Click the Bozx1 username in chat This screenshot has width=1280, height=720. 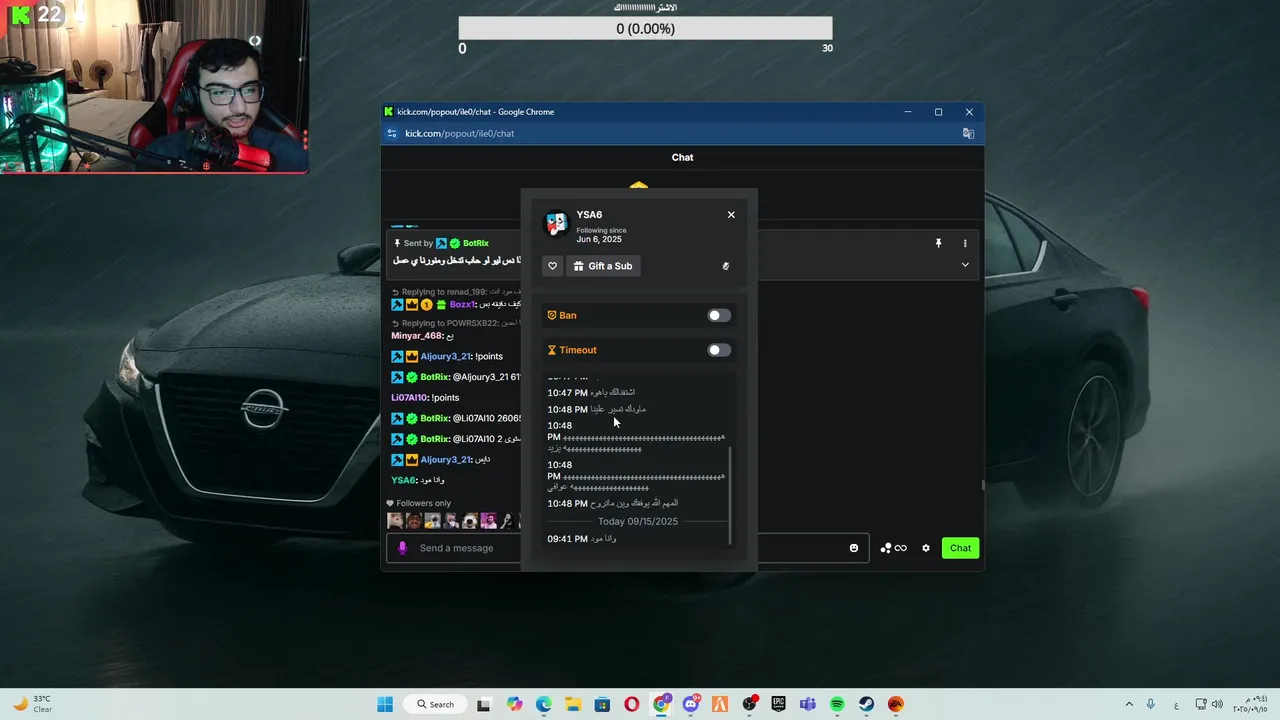point(463,304)
